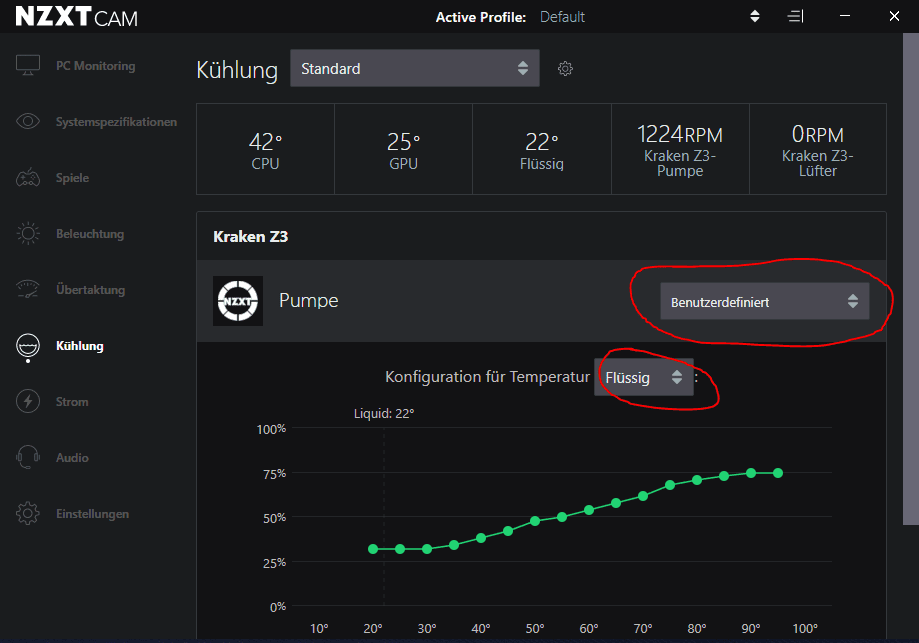Click the Systemspezifikationen eye icon
This screenshot has height=643, width=919.
coord(28,121)
